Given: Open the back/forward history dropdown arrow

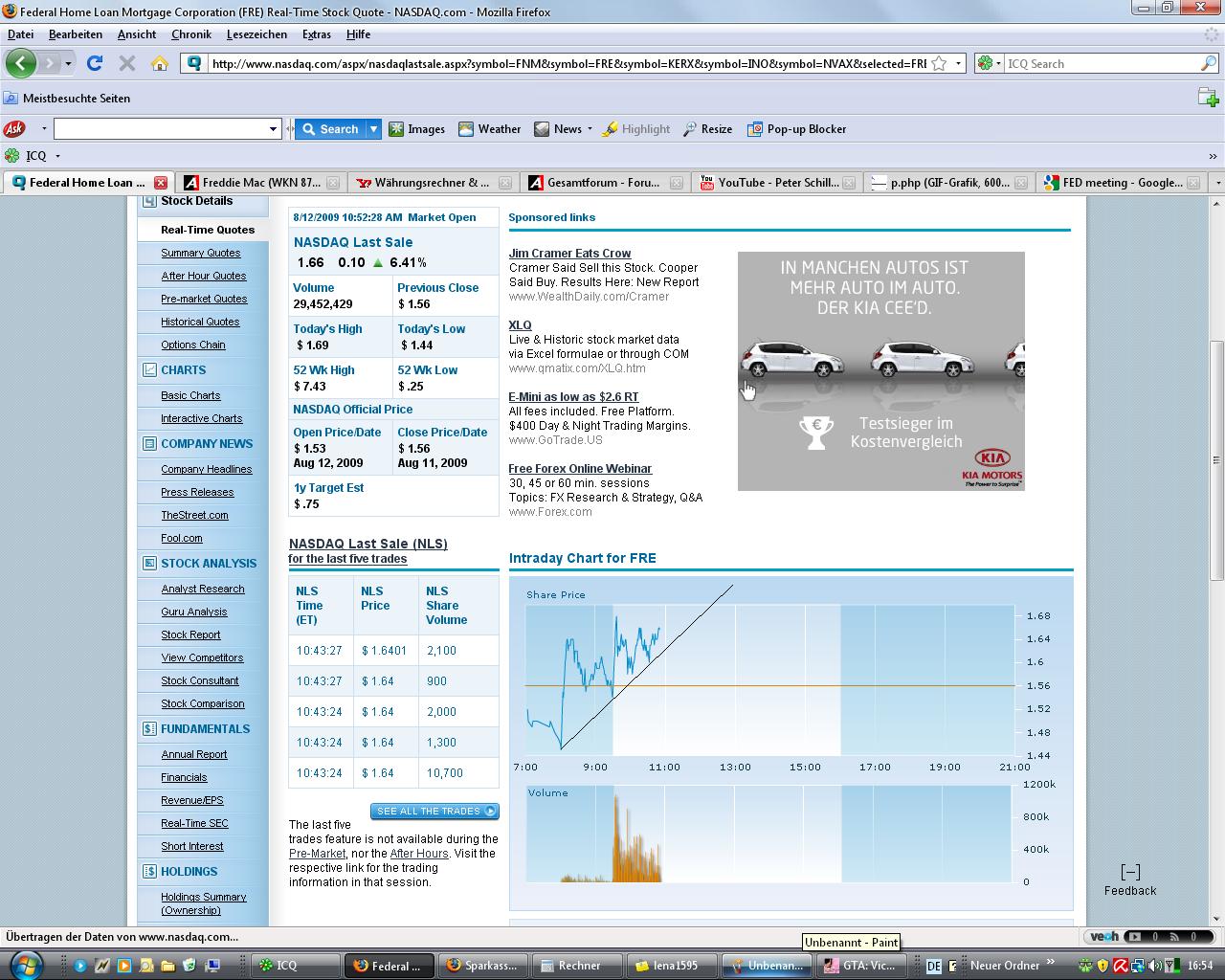Looking at the screenshot, I should (x=68, y=64).
